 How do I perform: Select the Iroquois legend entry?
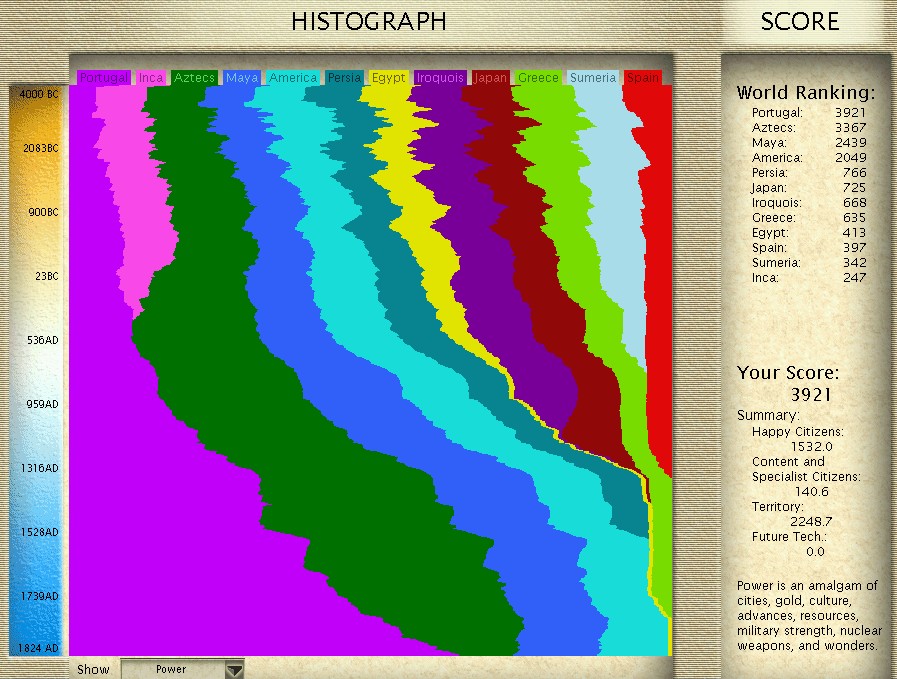tap(440, 77)
